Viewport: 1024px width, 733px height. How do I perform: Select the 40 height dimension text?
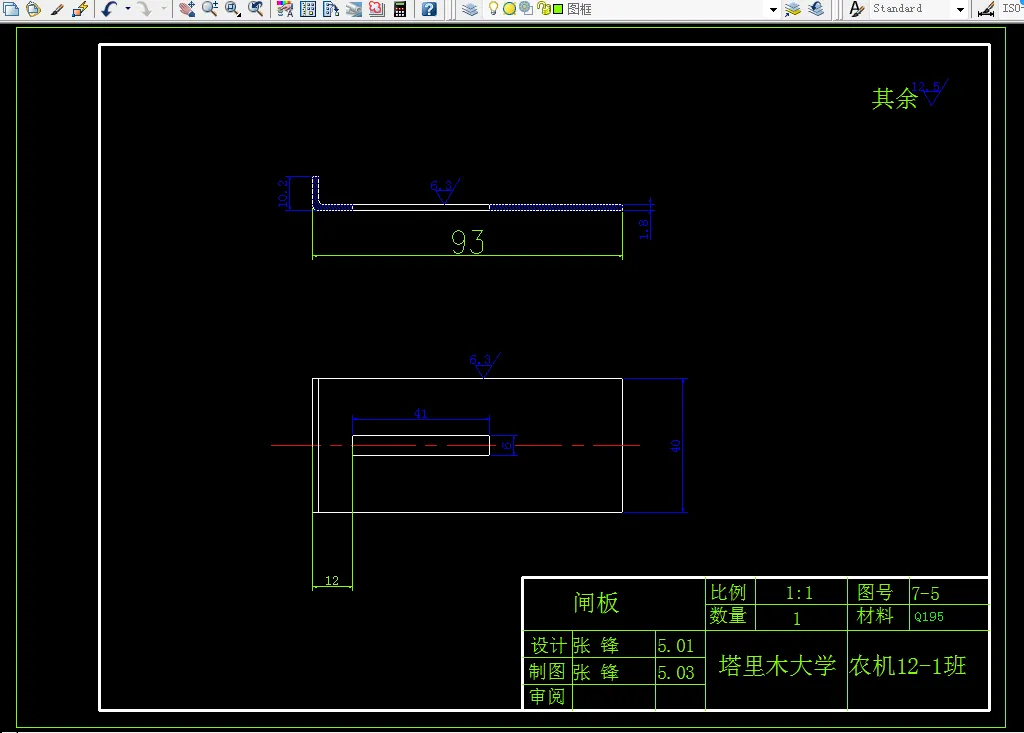point(675,446)
